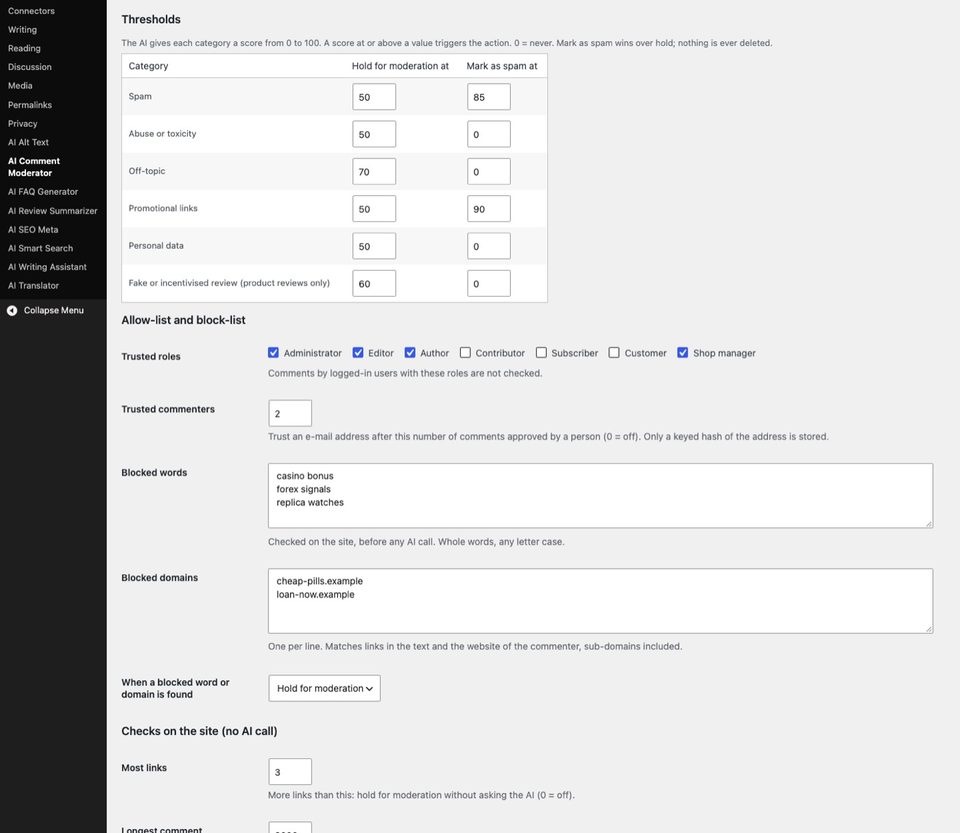960x833 pixels.
Task: Open the blocked word action dropdown
Action: click(324, 689)
